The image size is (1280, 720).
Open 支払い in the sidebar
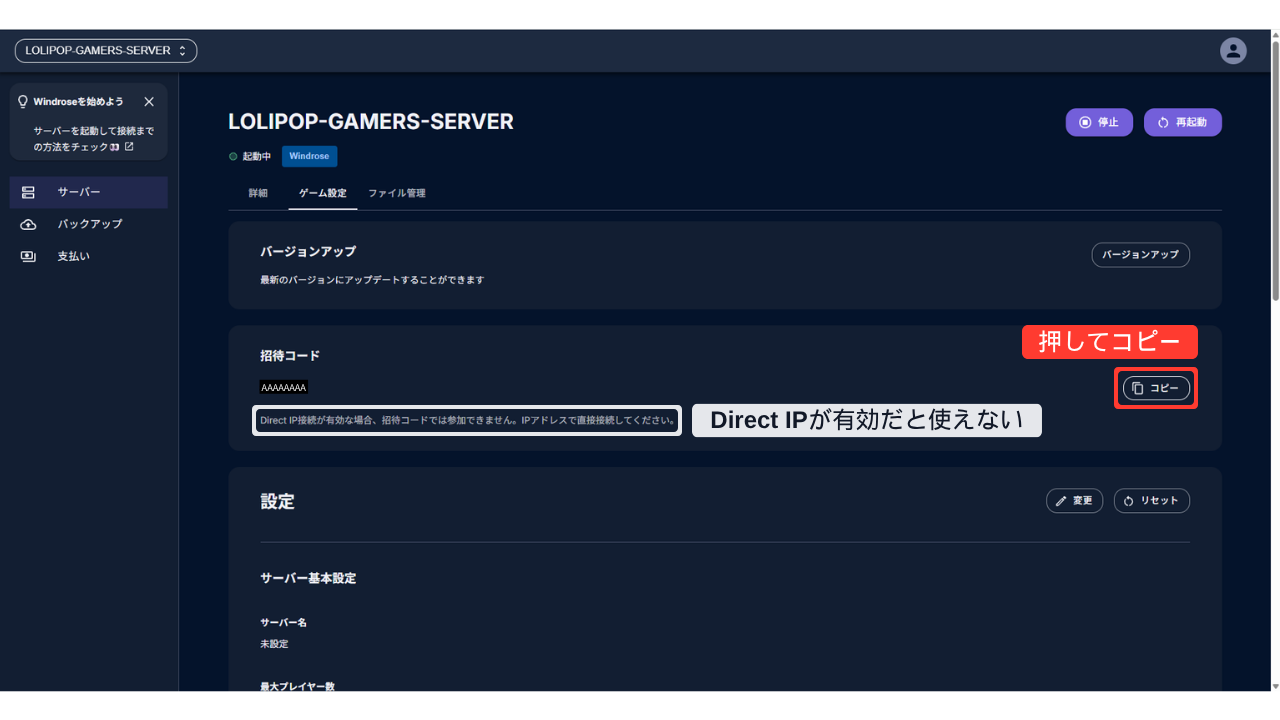tap(89, 256)
